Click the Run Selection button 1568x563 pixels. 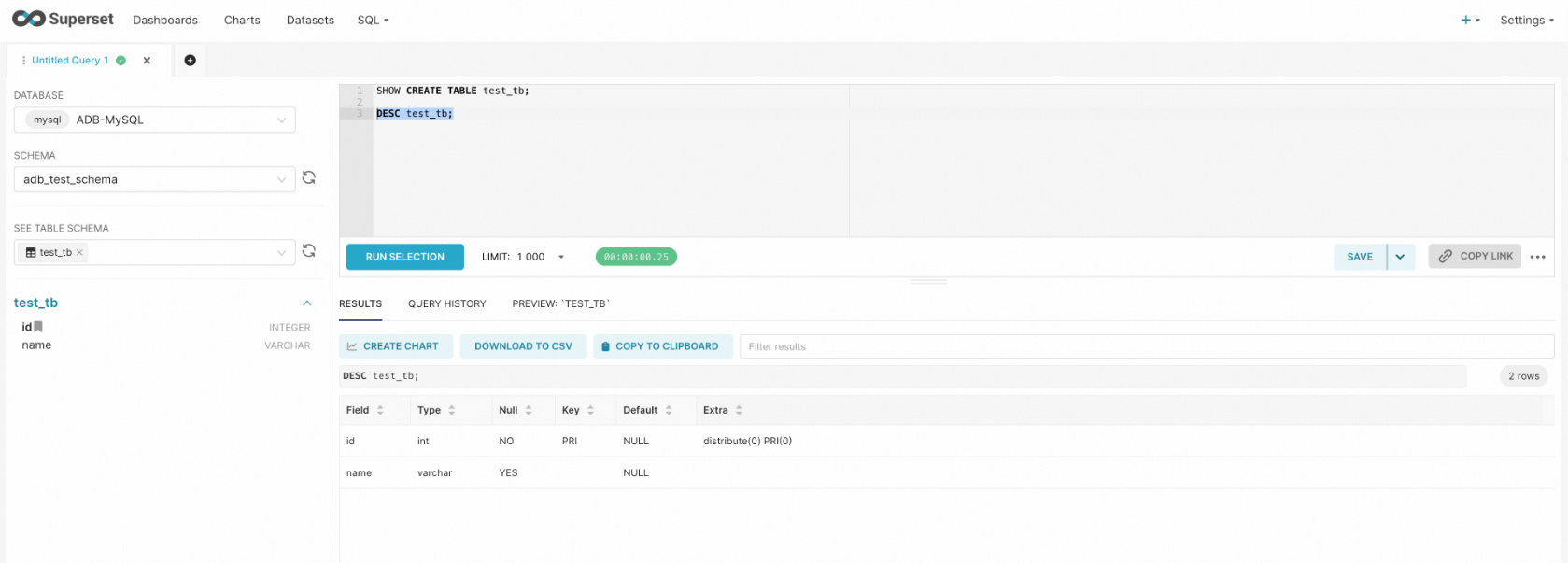(x=405, y=257)
